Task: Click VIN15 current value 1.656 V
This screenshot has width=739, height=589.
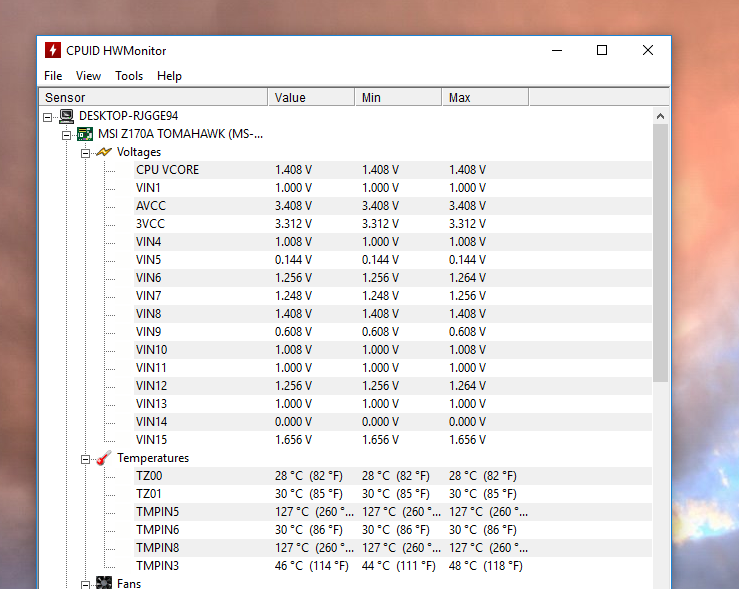Action: point(293,440)
